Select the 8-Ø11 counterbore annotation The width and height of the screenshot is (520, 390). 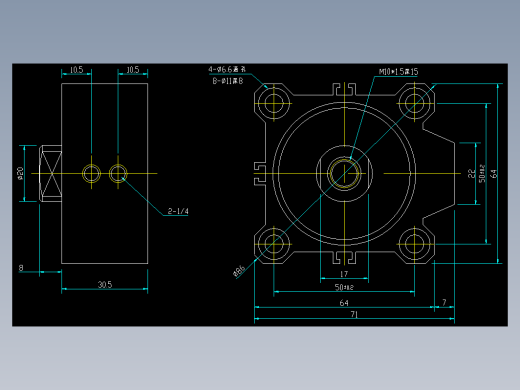tap(228, 81)
